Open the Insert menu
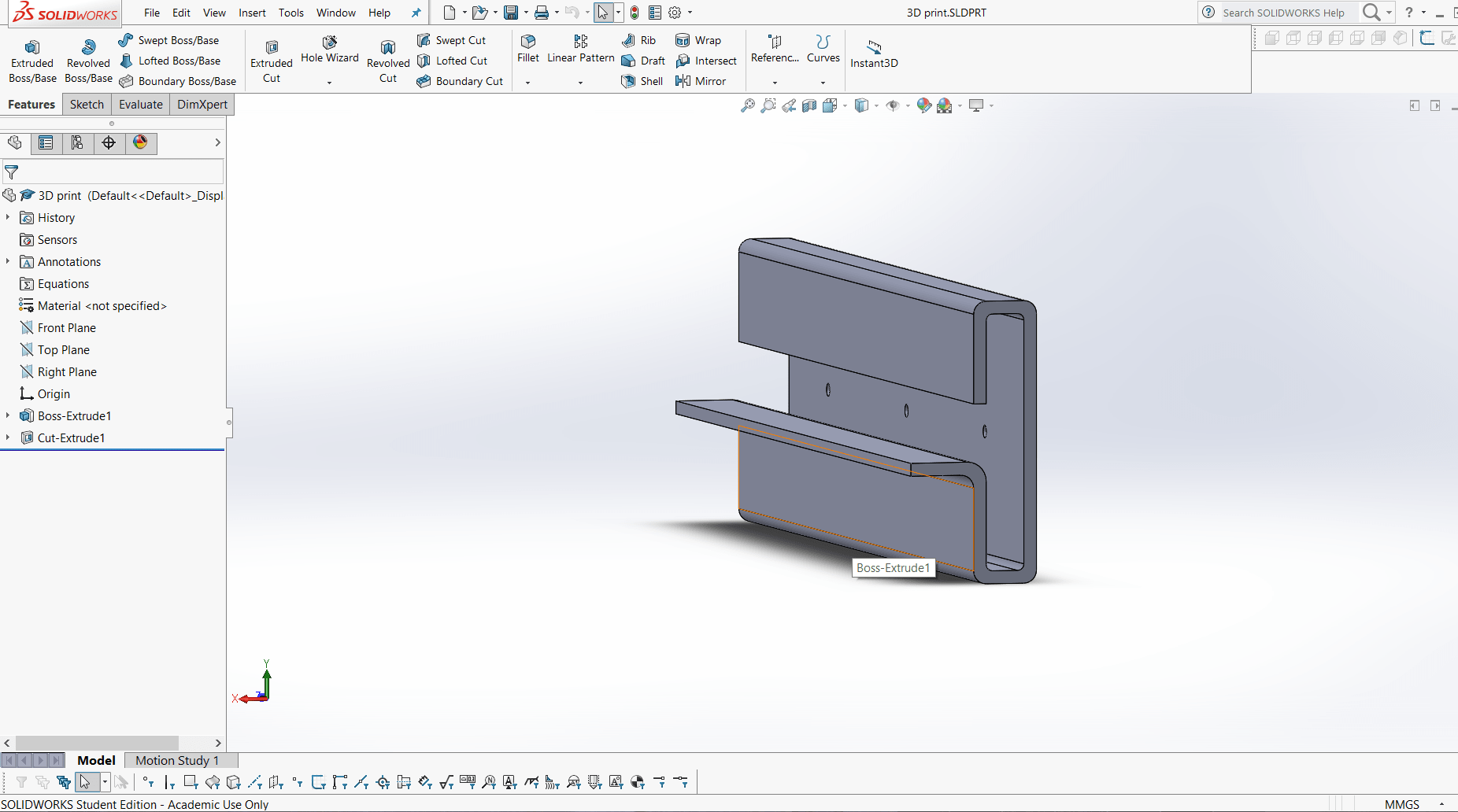 pos(252,13)
